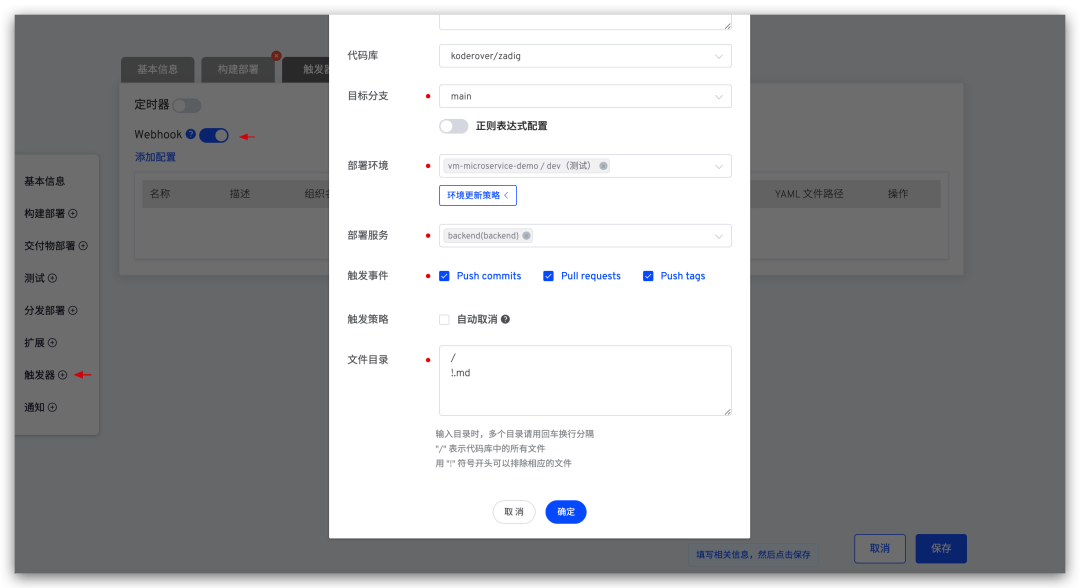Select 构建部署 in the left sidebar
Screen dimensions: 1080x588
[x=45, y=213]
